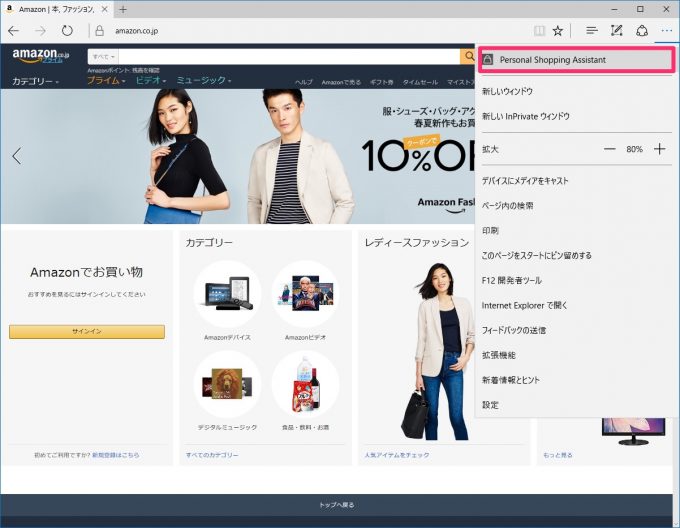Viewport: 680px width, 528px height.
Task: Show previous banner with left arrow
Action: (17, 156)
